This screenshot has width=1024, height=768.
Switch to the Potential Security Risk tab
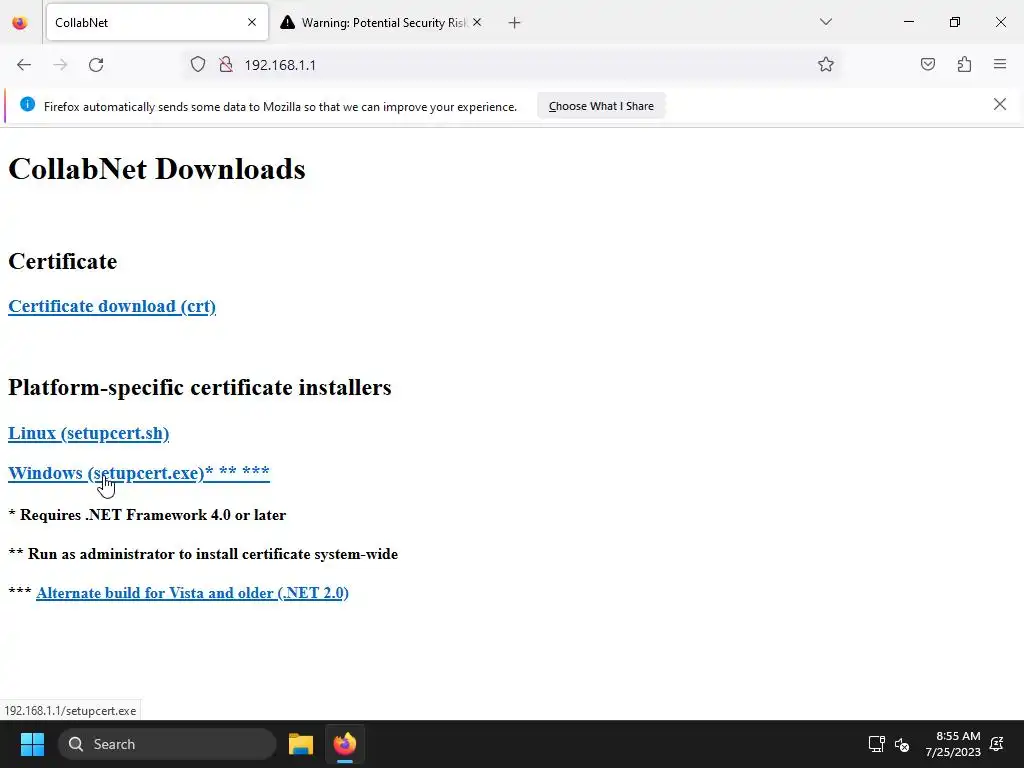381,23
